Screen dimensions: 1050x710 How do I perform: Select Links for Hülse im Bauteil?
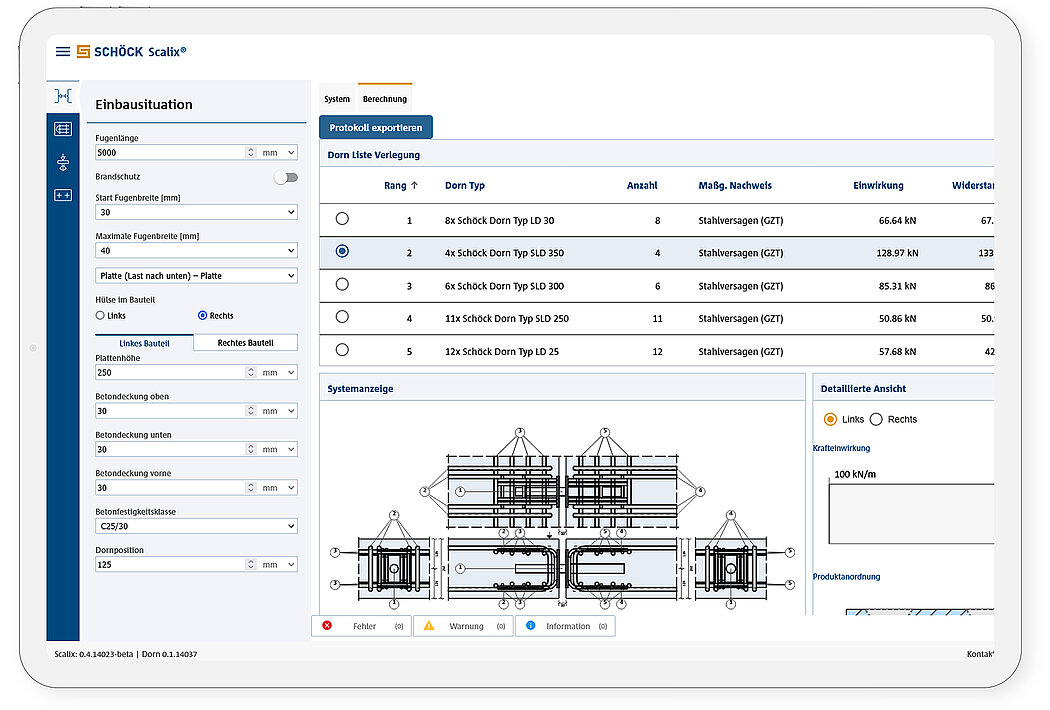[98, 315]
